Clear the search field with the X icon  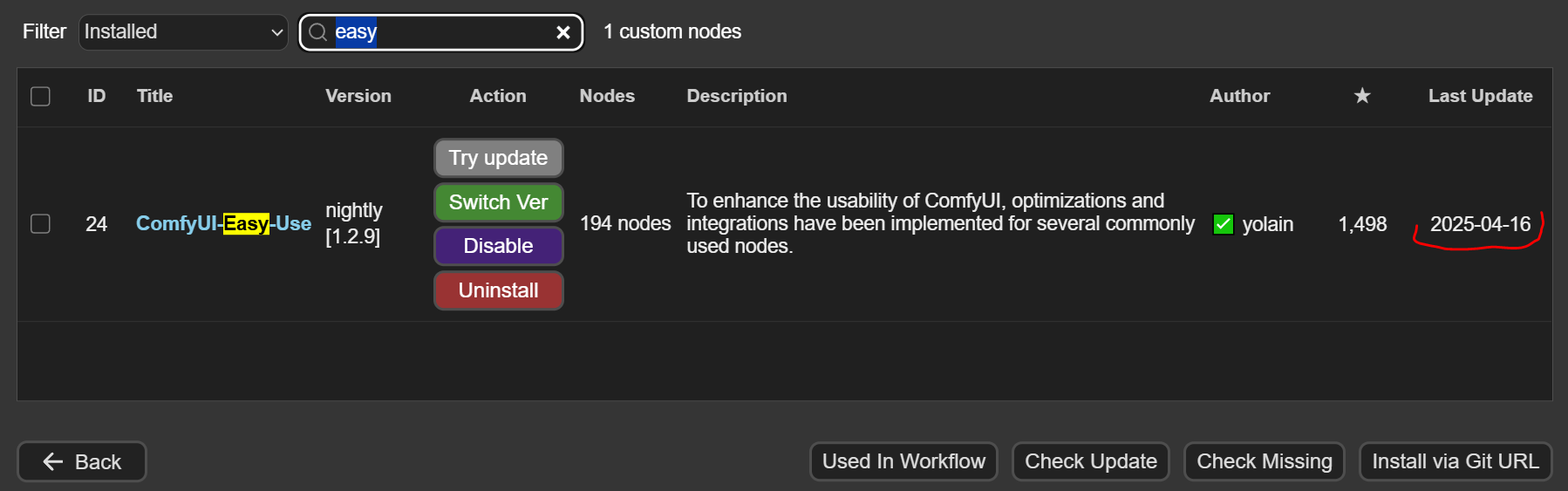coord(563,32)
